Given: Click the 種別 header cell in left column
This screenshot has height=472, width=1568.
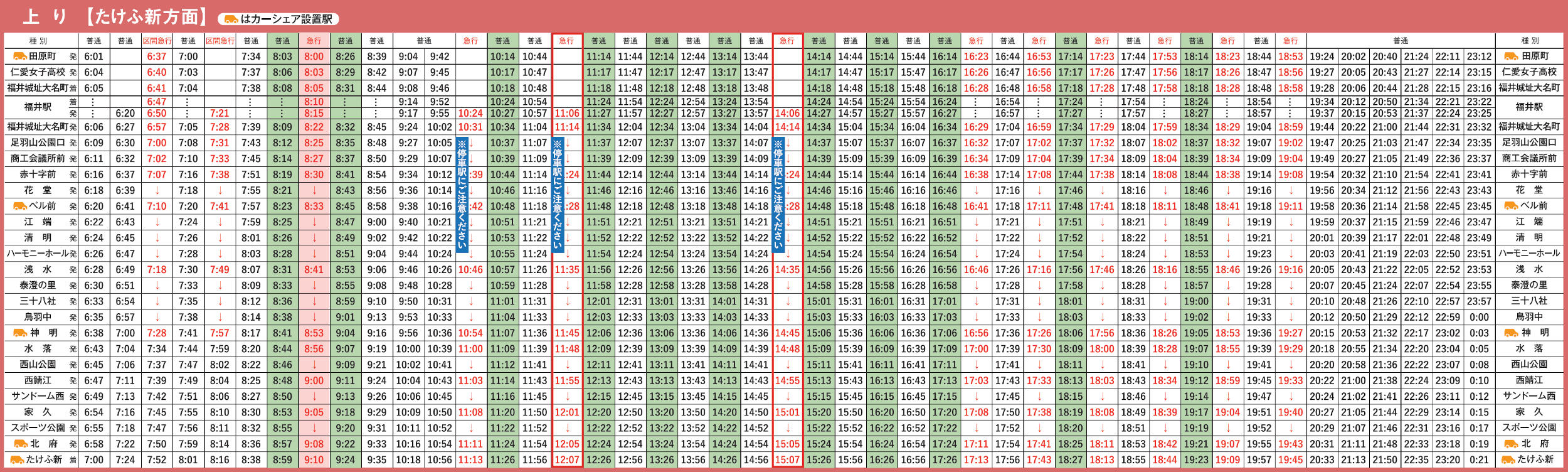Looking at the screenshot, I should 38,41.
